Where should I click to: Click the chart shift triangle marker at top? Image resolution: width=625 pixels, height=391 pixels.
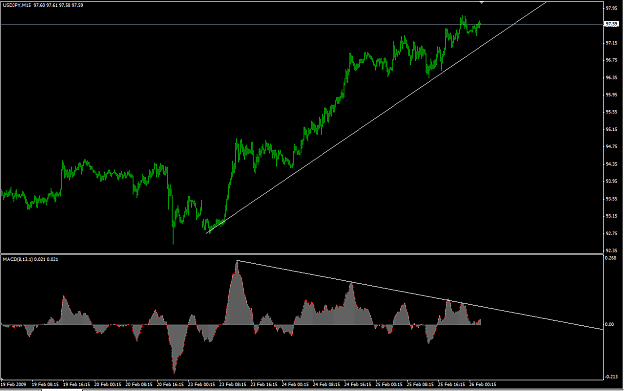482,3
